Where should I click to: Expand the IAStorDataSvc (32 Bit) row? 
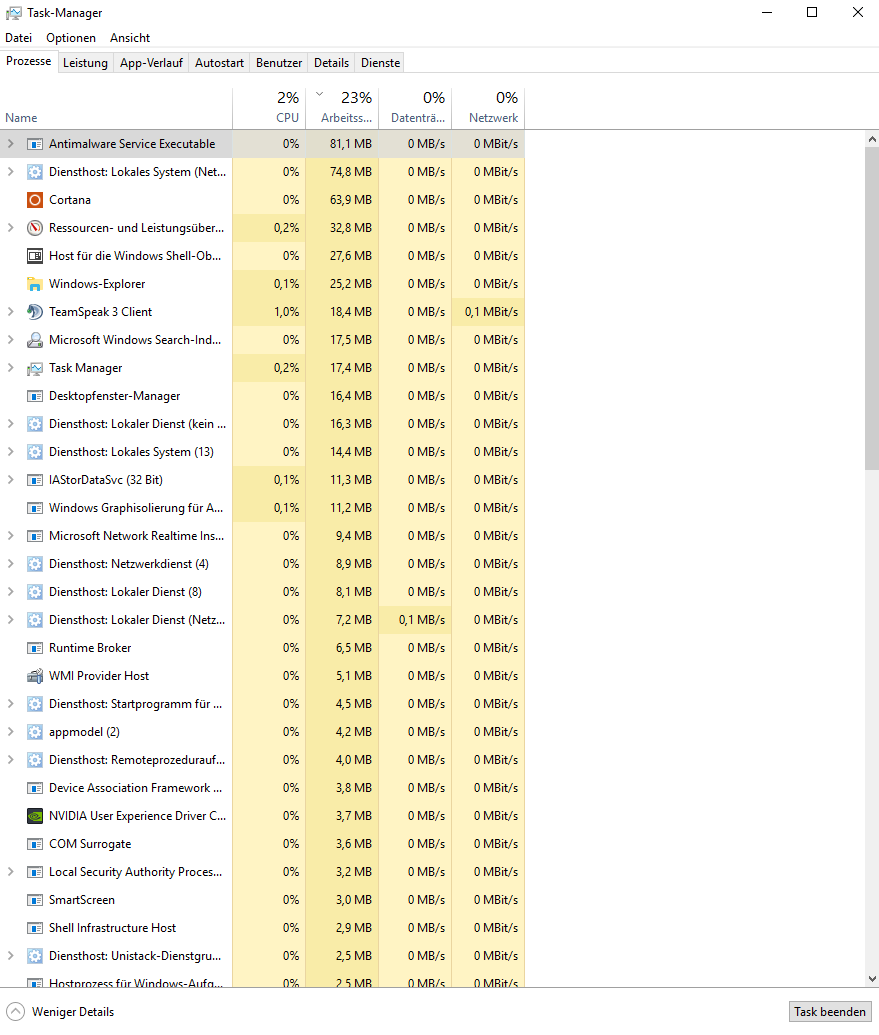pos(11,480)
